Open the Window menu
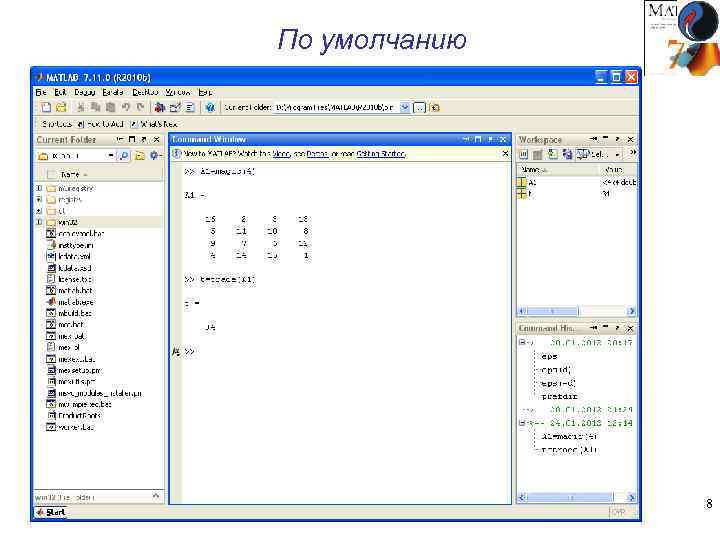The height and width of the screenshot is (540, 720). click(x=178, y=92)
